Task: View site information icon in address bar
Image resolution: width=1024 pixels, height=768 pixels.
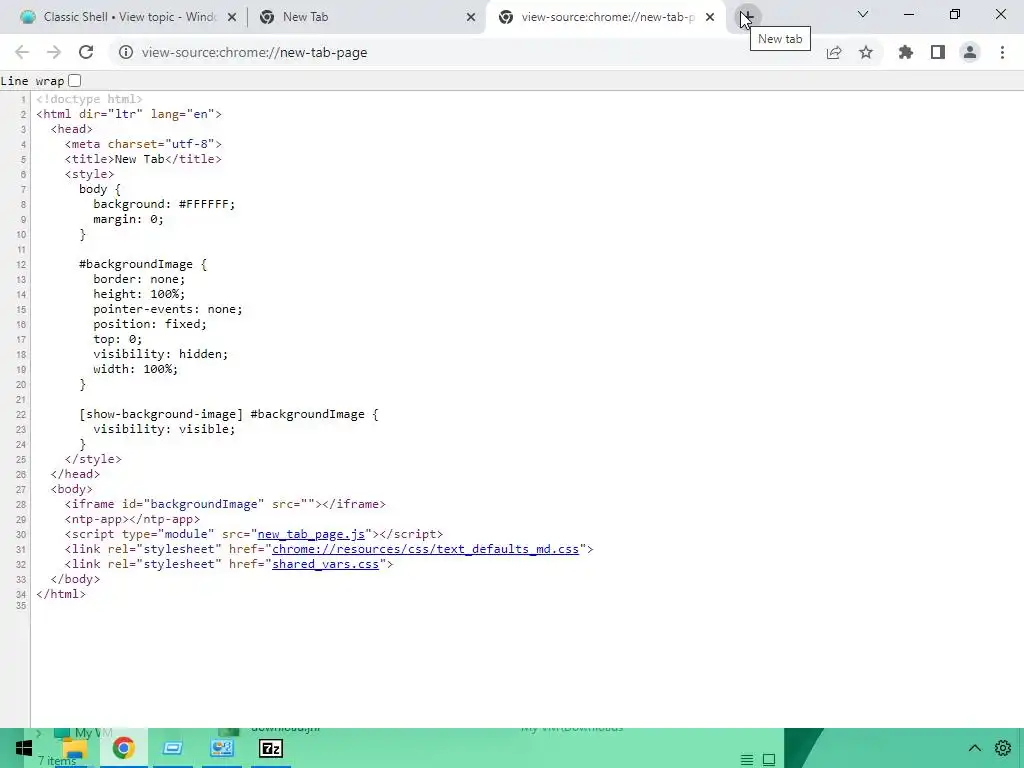Action: [126, 52]
